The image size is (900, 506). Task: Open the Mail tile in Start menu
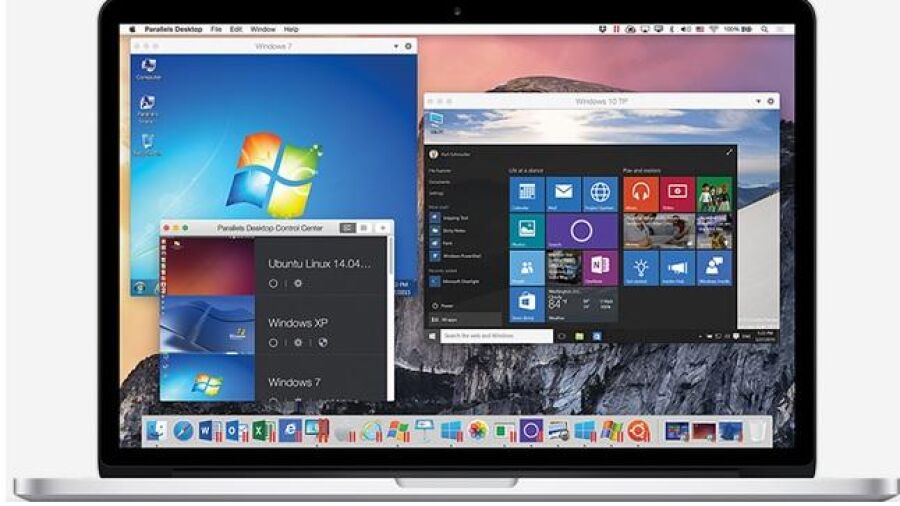(564, 194)
